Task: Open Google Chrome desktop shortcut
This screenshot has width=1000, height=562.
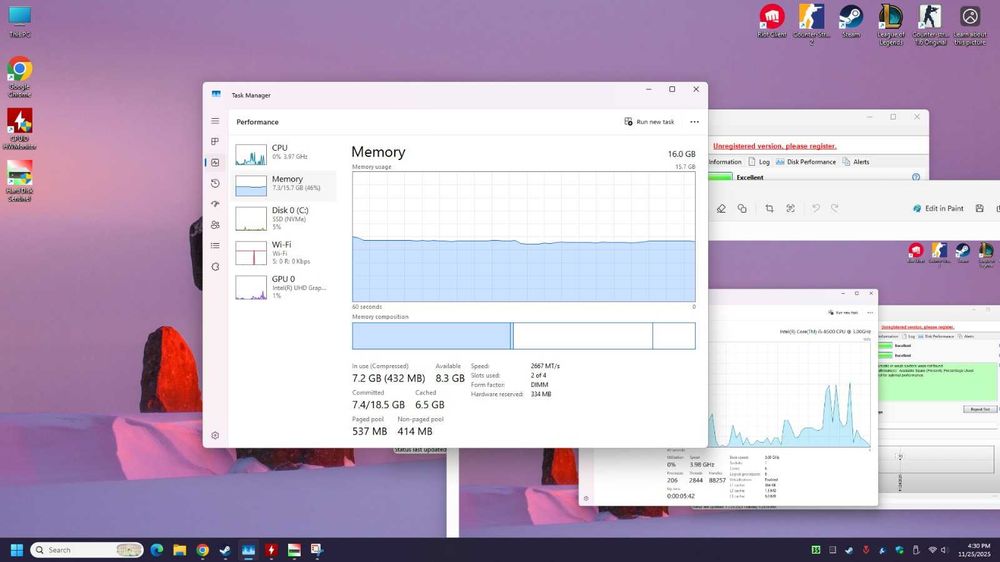Action: (19, 77)
